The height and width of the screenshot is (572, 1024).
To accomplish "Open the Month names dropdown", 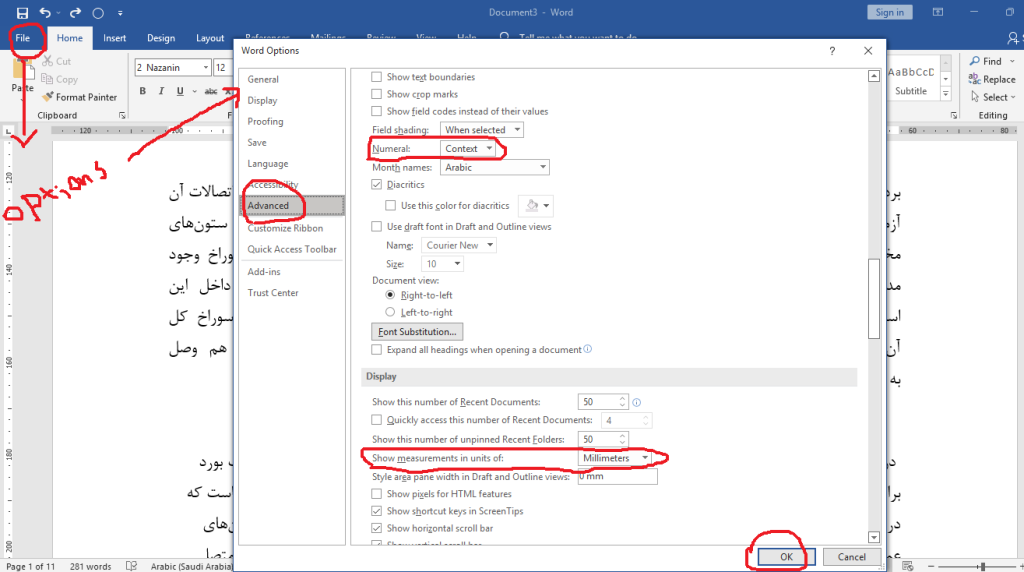I will (x=495, y=168).
